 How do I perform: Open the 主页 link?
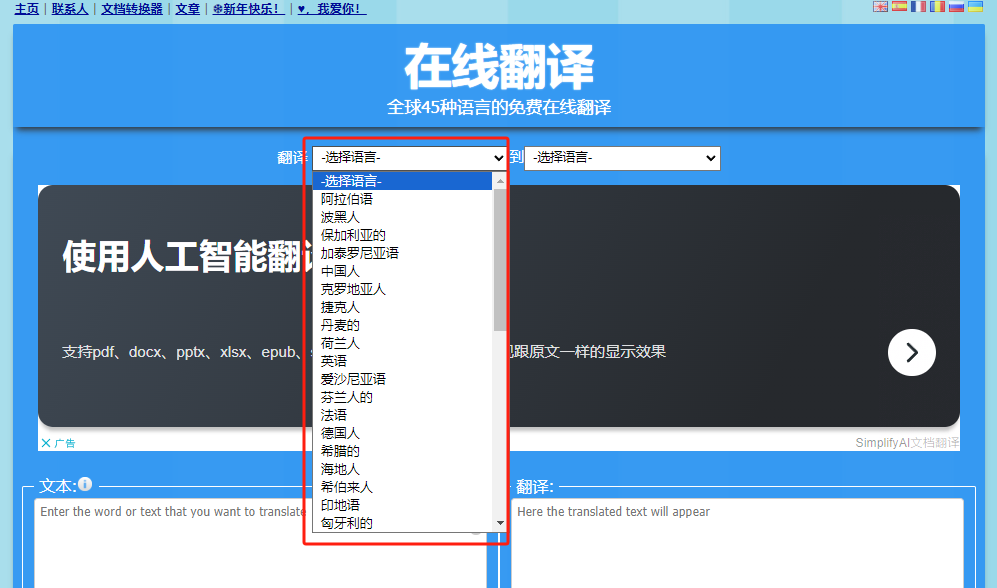pyautogui.click(x=27, y=9)
